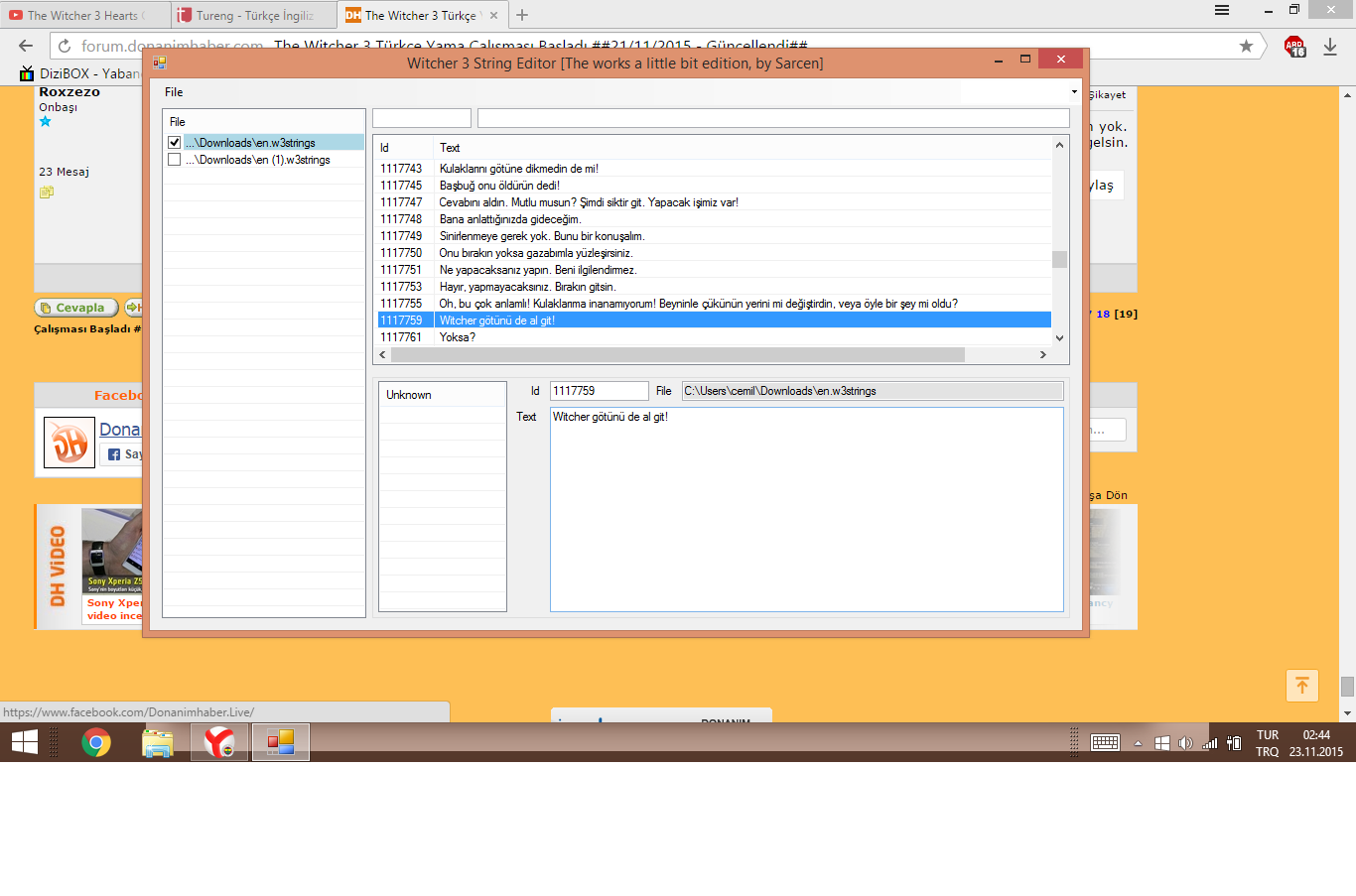Click the File path field with en.w3strings
This screenshot has height=896, width=1356.
click(x=873, y=391)
